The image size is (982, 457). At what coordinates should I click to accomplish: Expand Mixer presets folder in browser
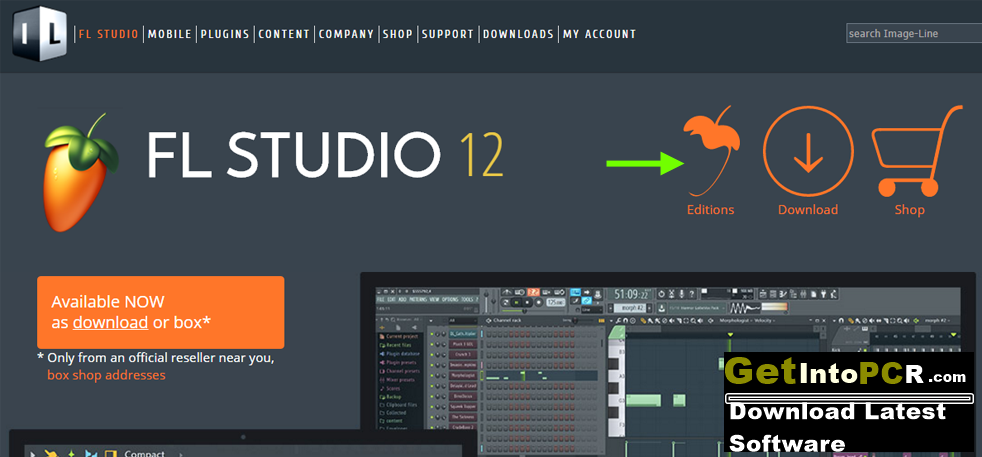397,380
